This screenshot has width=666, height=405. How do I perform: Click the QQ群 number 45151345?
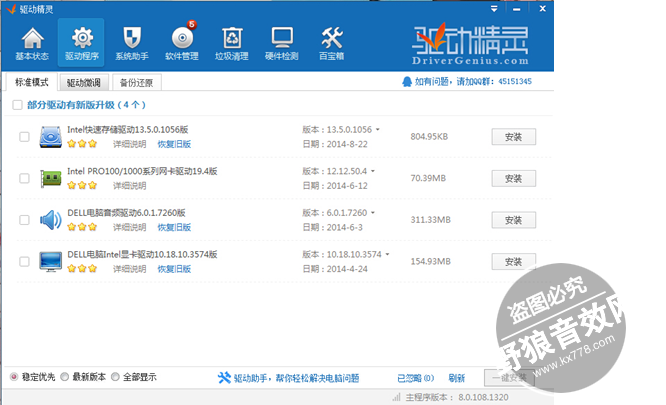[515, 82]
